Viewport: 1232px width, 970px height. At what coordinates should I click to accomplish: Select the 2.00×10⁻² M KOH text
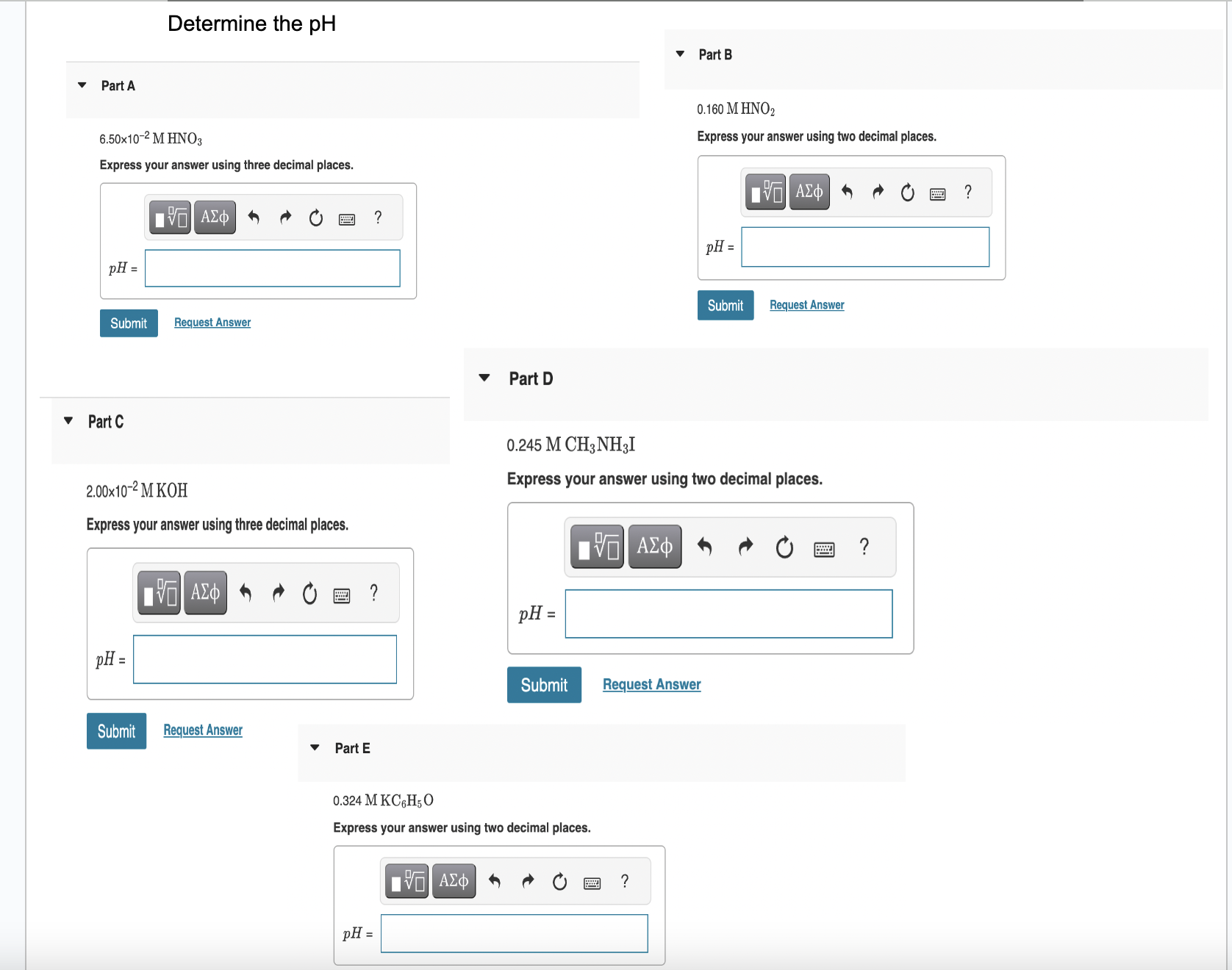pos(137,490)
